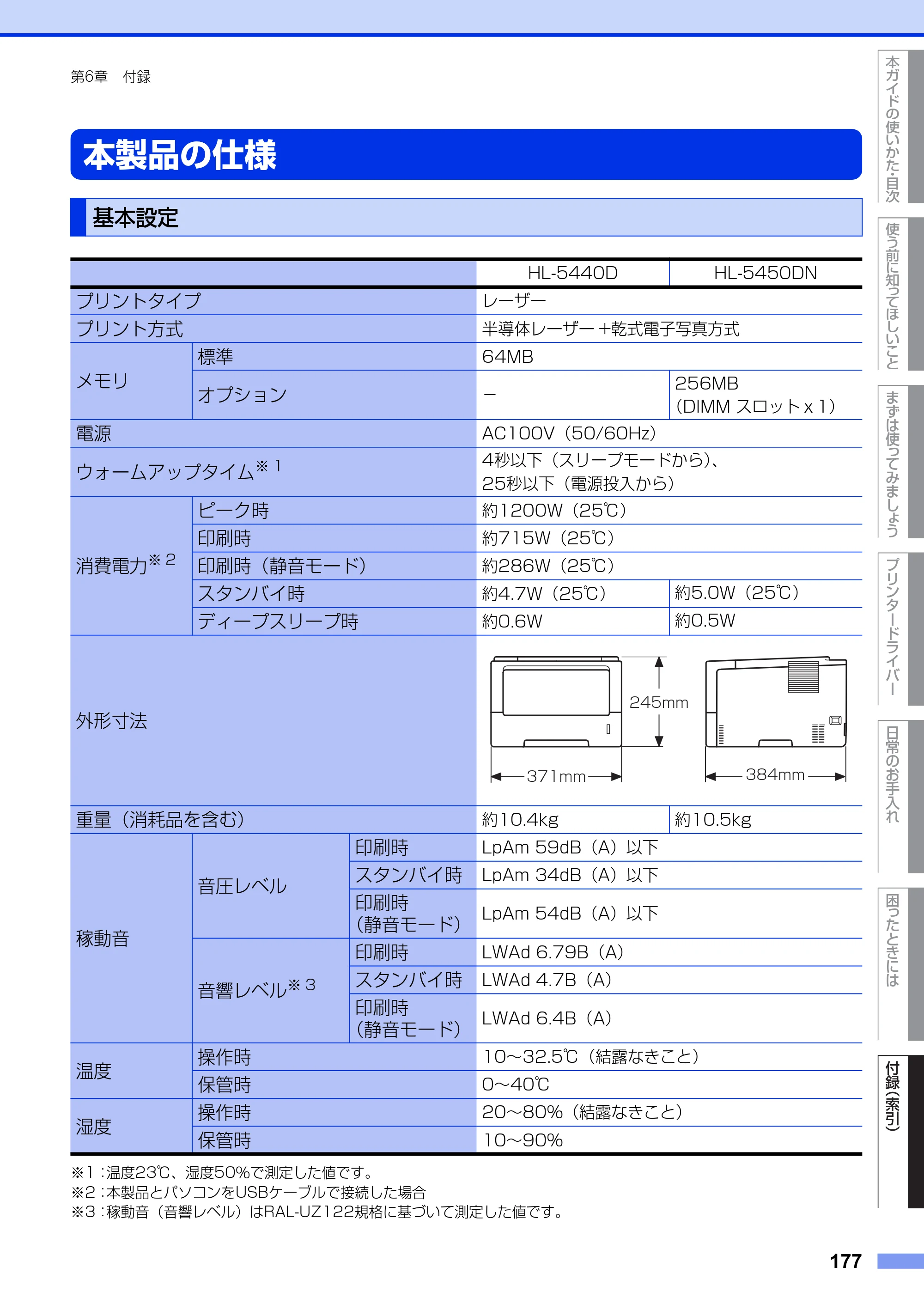Click footnote ※1 about 温度23℃
Screen dimensions: 924x1304
[223, 1173]
